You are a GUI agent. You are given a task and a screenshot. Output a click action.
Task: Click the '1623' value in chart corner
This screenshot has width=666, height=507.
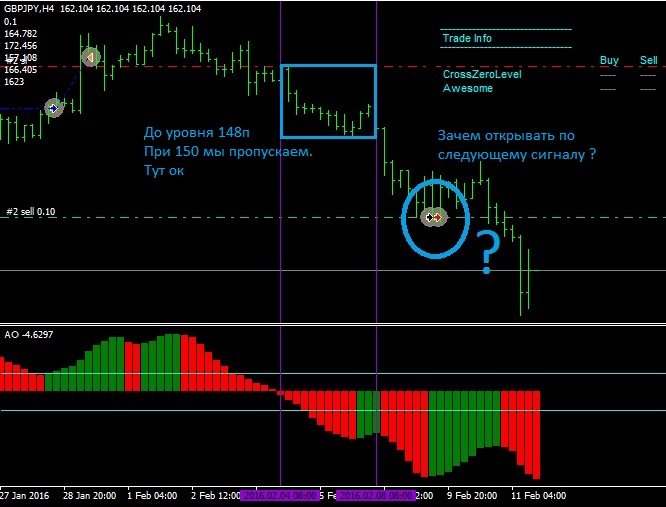(14, 81)
